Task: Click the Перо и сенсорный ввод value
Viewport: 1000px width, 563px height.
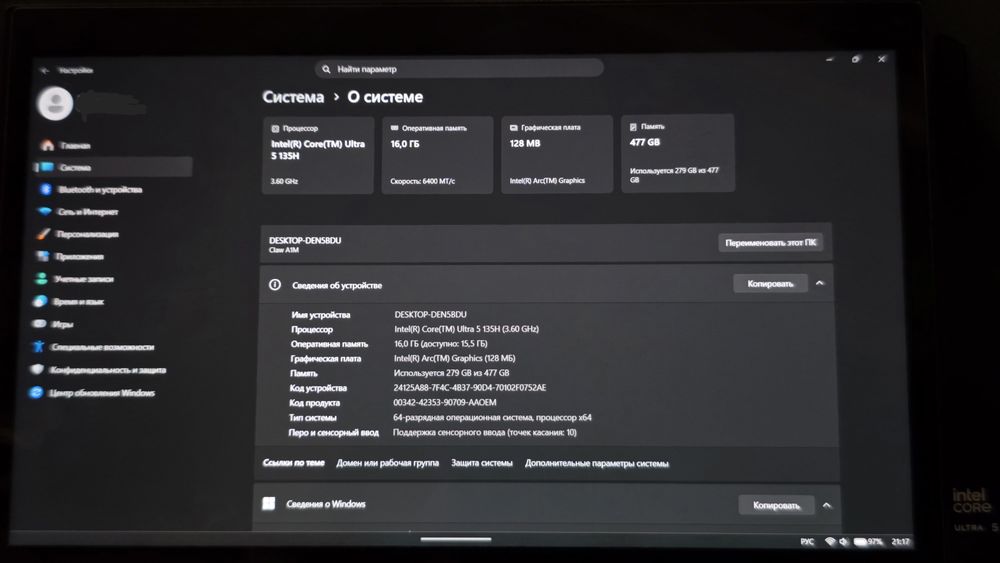Action: pos(485,432)
